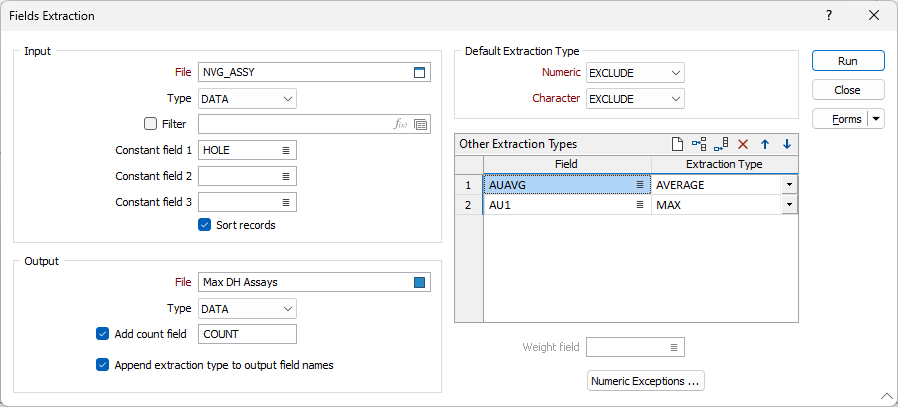The image size is (898, 407).
Task: Open Numeric Exceptions dialog
Action: click(x=646, y=381)
